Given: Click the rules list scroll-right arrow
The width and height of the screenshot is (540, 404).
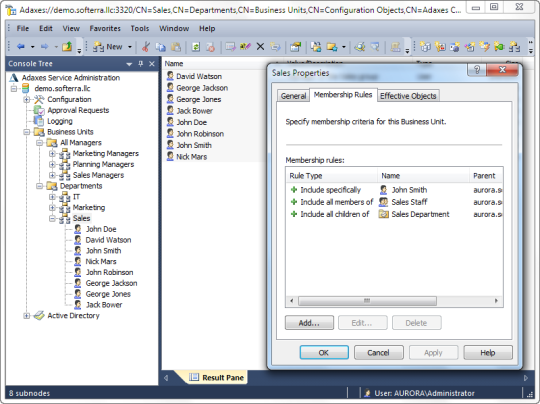Looking at the screenshot, I should (x=496, y=301).
